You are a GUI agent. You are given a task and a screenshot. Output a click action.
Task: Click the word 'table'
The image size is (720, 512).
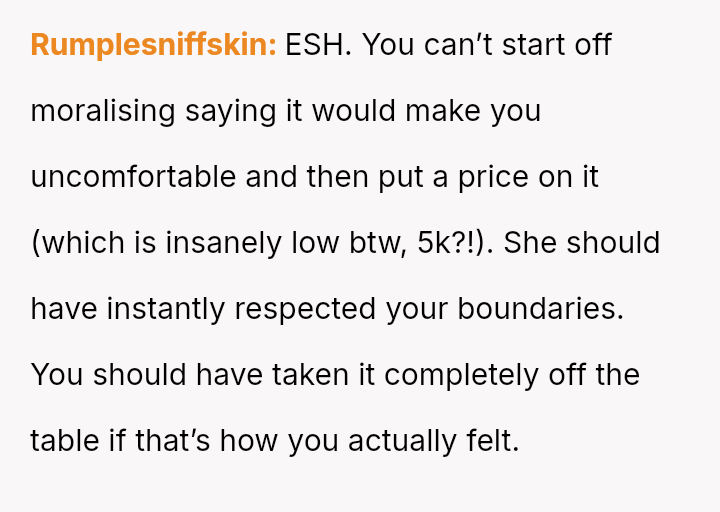click(x=66, y=441)
